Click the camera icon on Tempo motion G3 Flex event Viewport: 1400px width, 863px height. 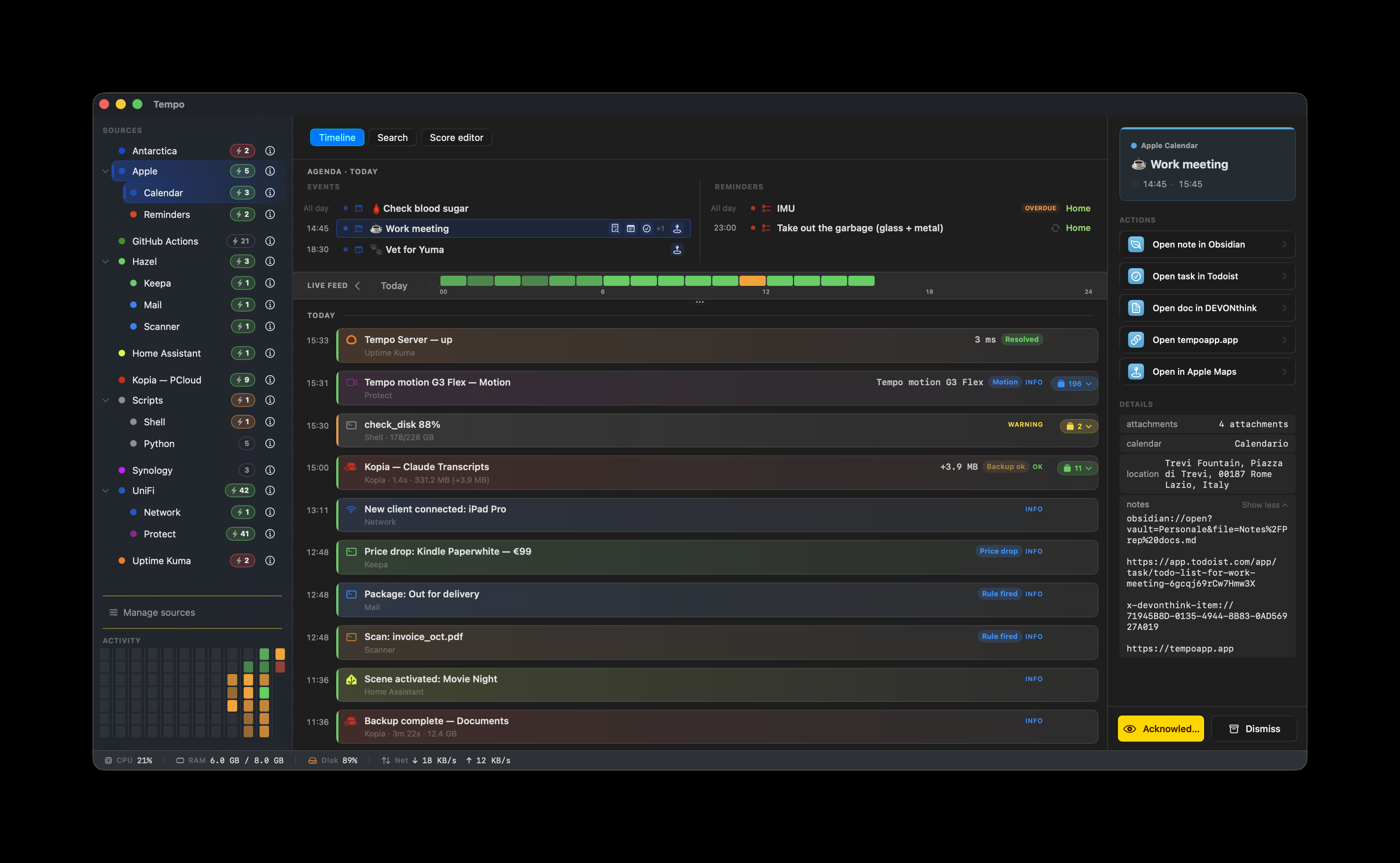[352, 382]
